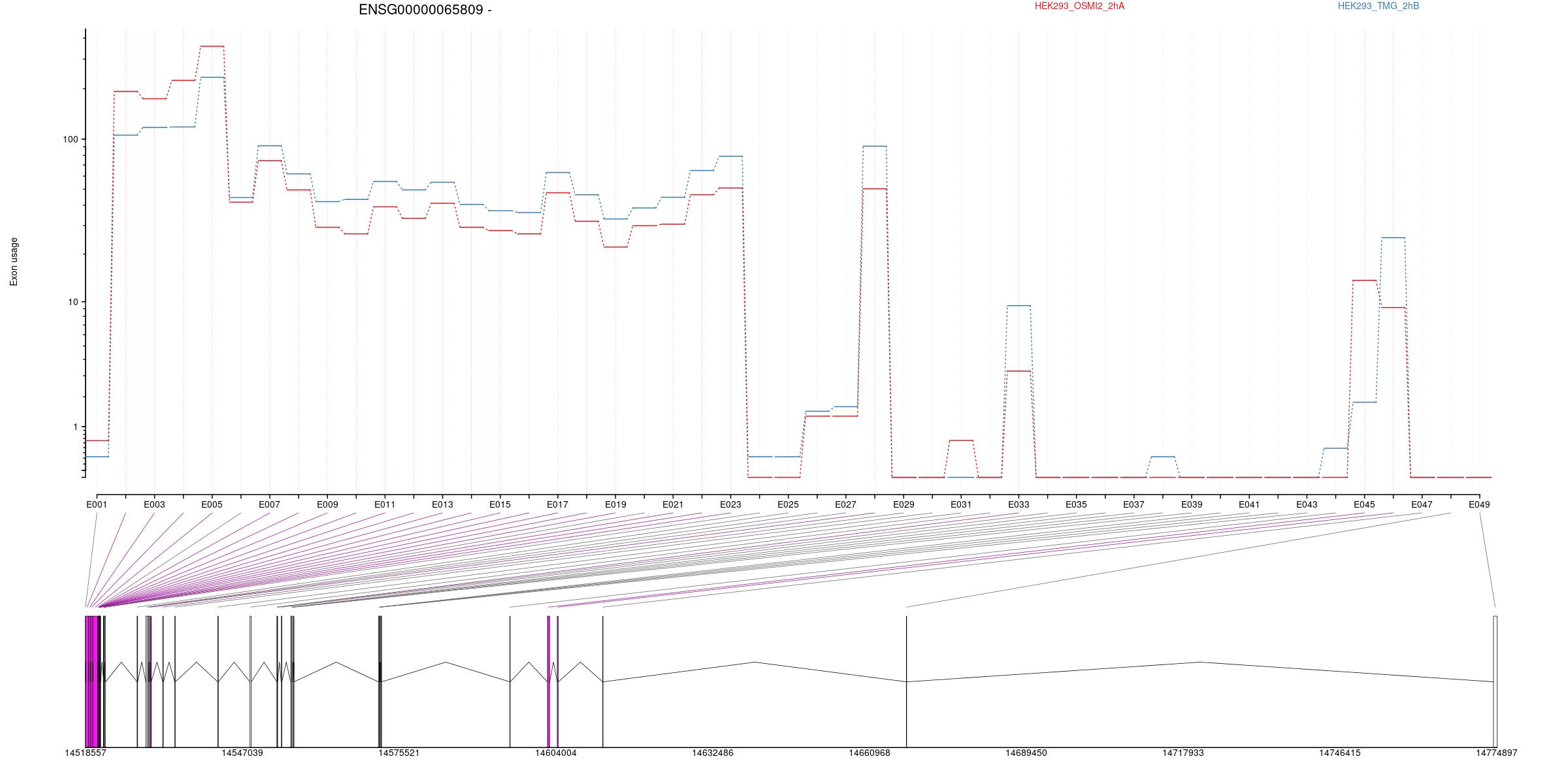The width and height of the screenshot is (1568, 784).
Task: Click exon label E035
Action: point(1076,504)
